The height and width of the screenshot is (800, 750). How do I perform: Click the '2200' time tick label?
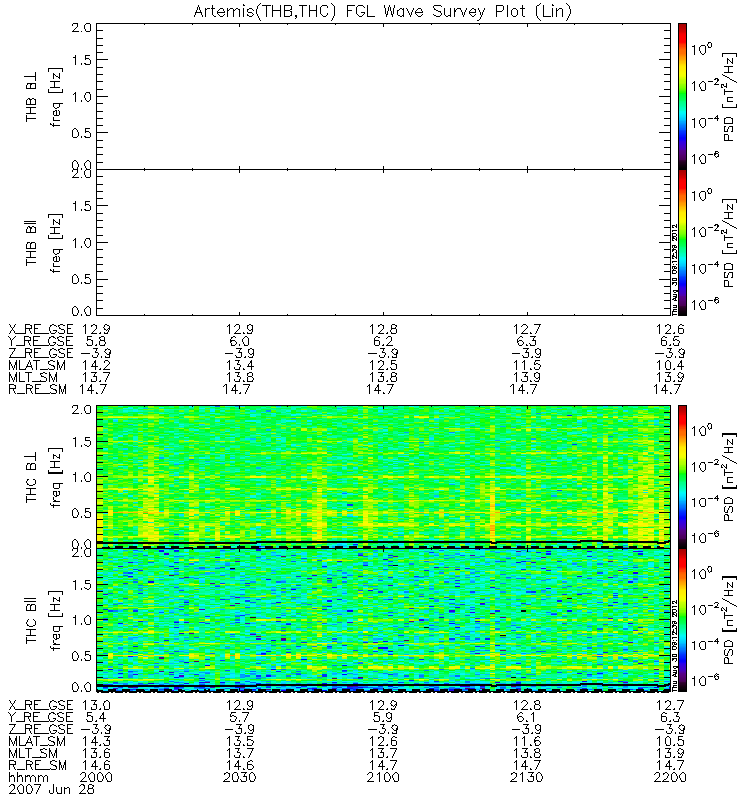tap(670, 777)
